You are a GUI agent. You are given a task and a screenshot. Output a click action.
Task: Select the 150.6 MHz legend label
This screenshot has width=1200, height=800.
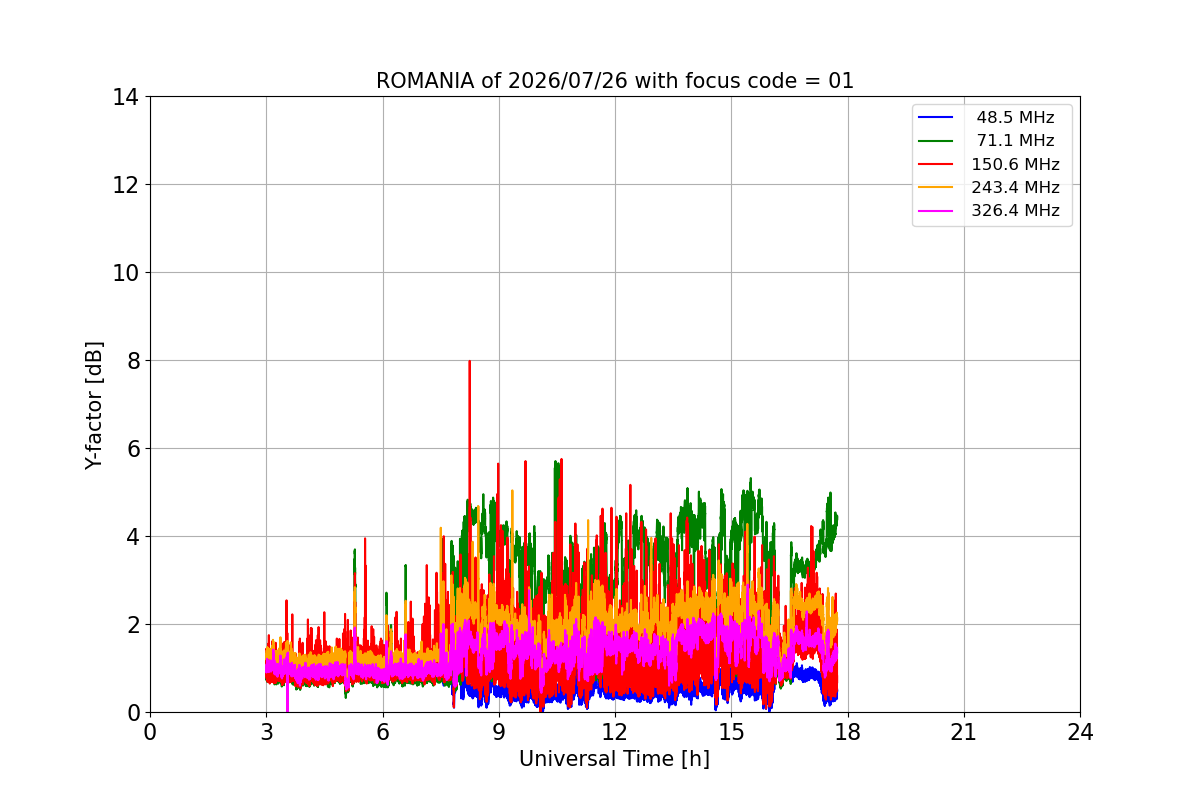tap(1015, 164)
